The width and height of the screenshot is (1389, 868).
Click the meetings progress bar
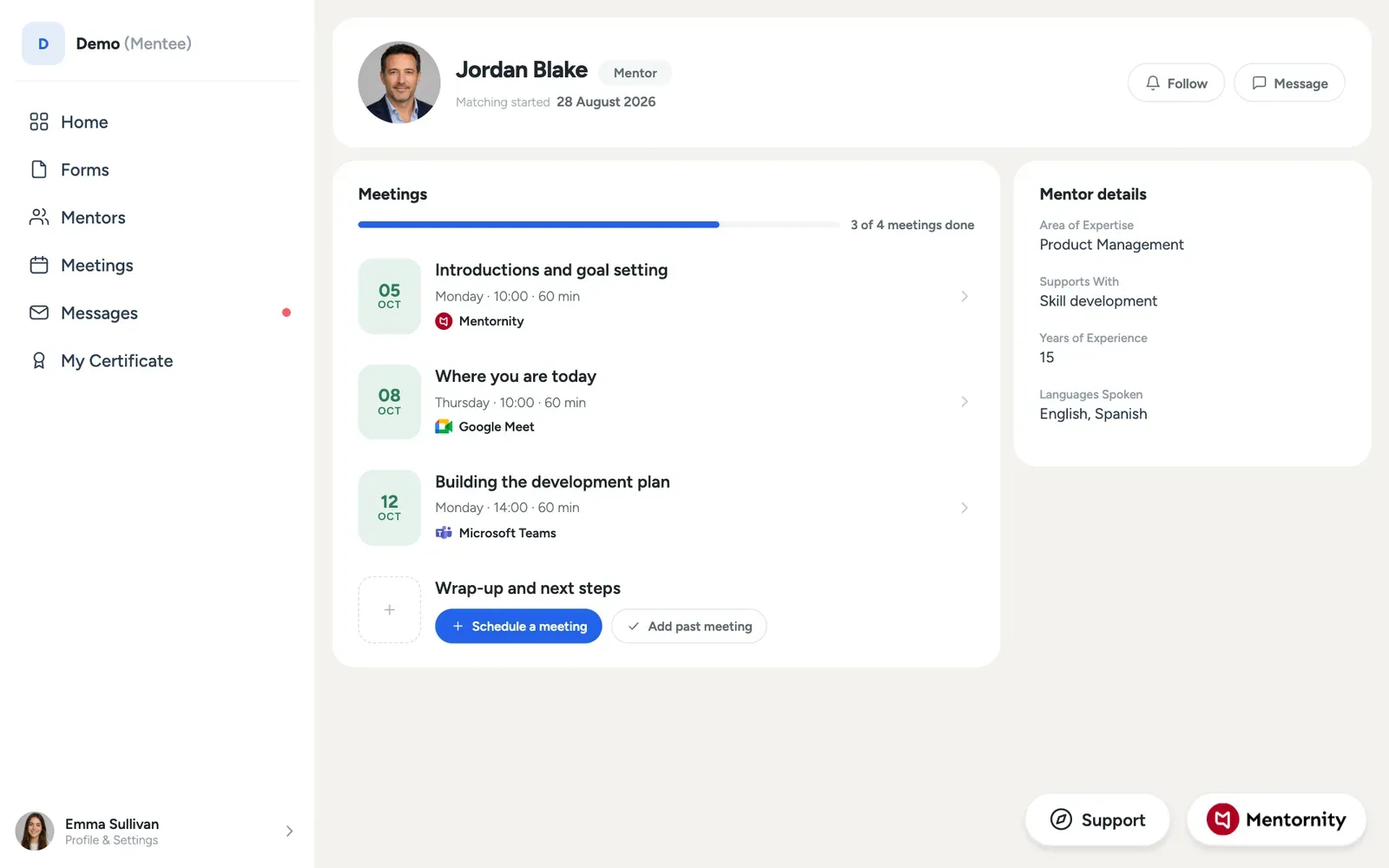599,225
